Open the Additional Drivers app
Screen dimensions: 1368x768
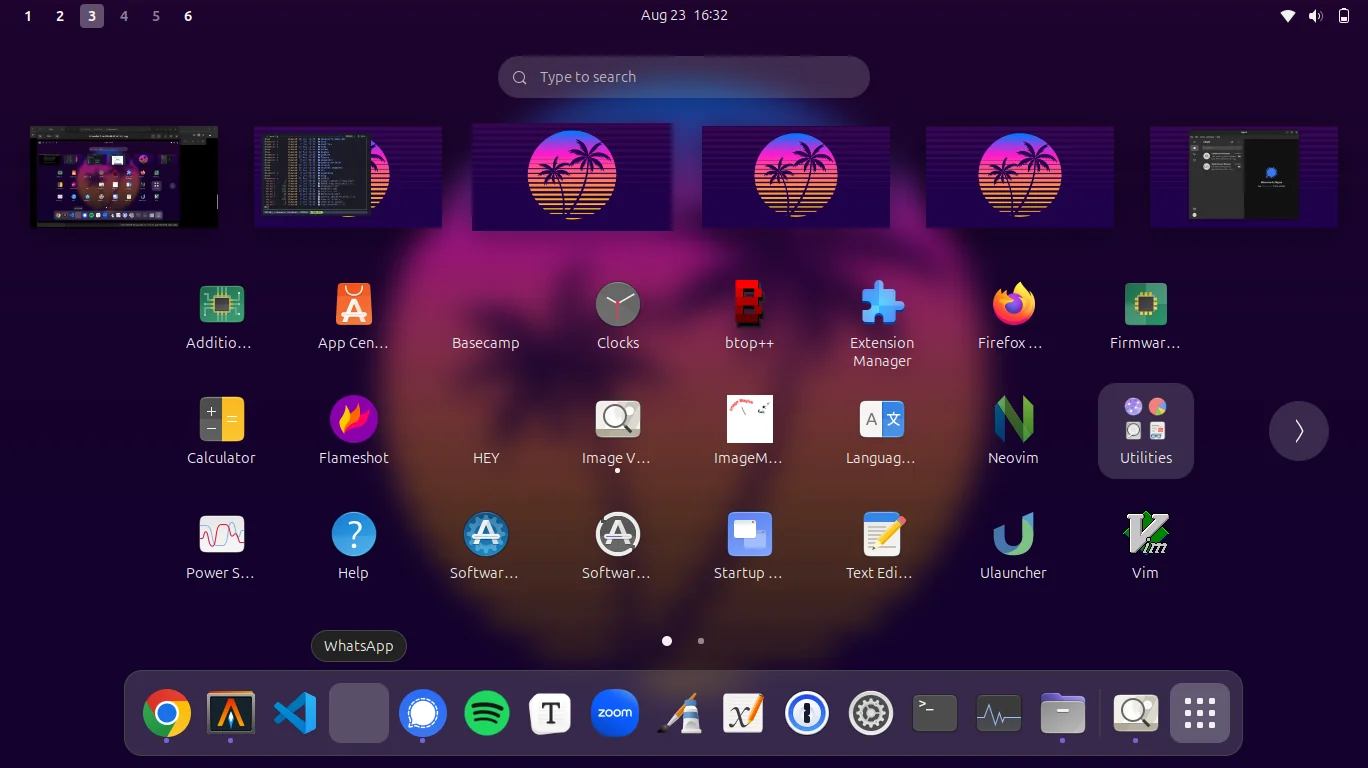(x=221, y=304)
